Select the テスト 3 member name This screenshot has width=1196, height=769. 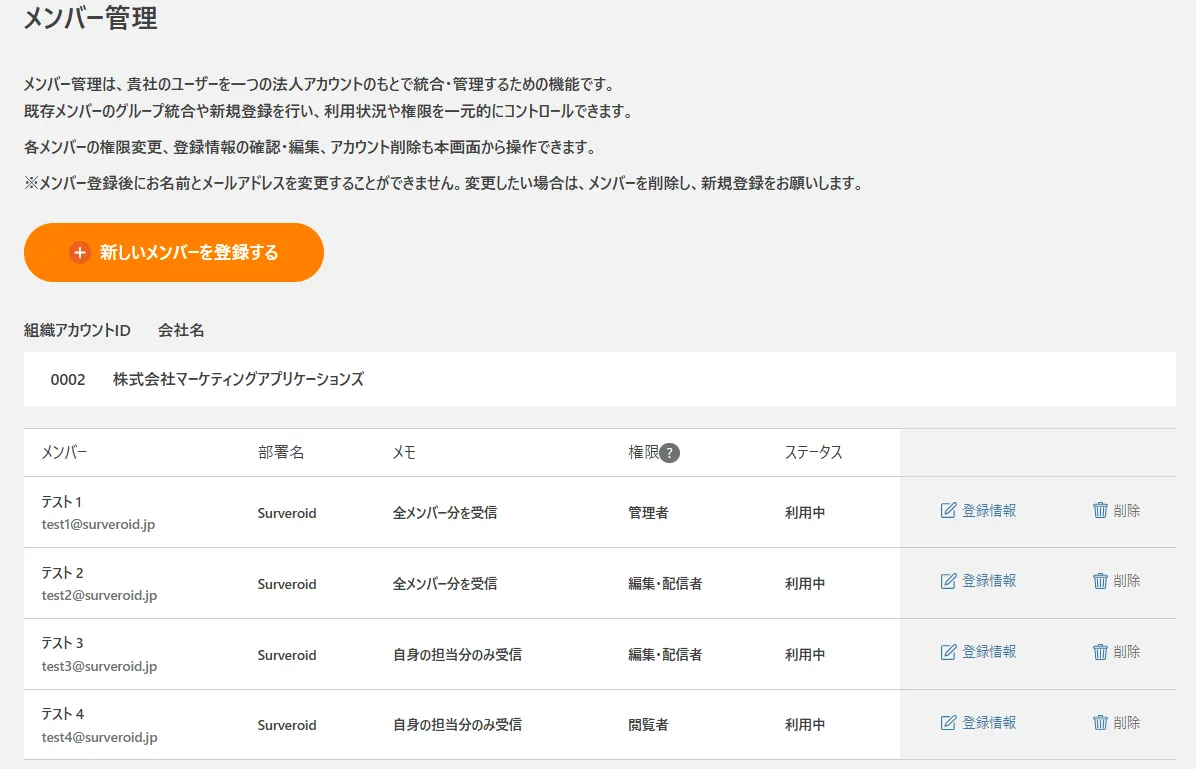[63, 643]
